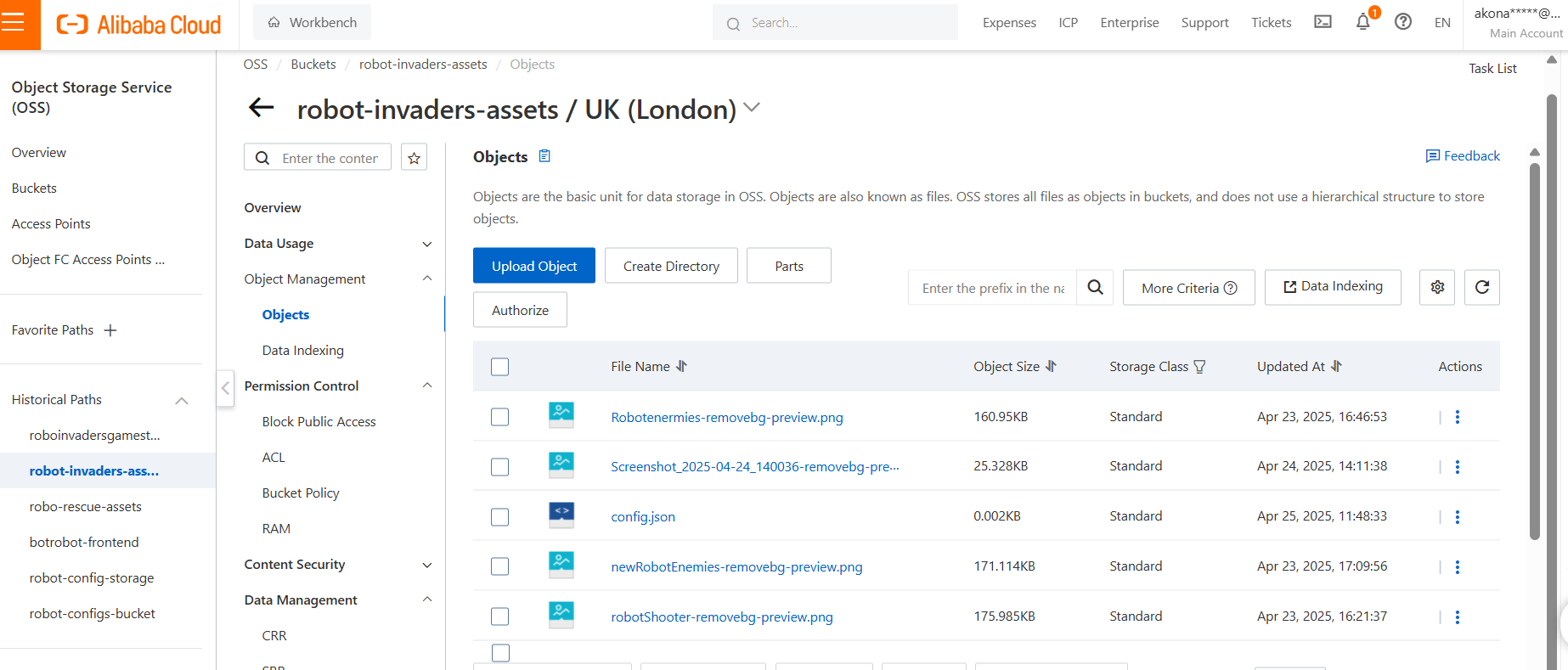Click Create Directory button
1568x670 pixels.
(671, 266)
